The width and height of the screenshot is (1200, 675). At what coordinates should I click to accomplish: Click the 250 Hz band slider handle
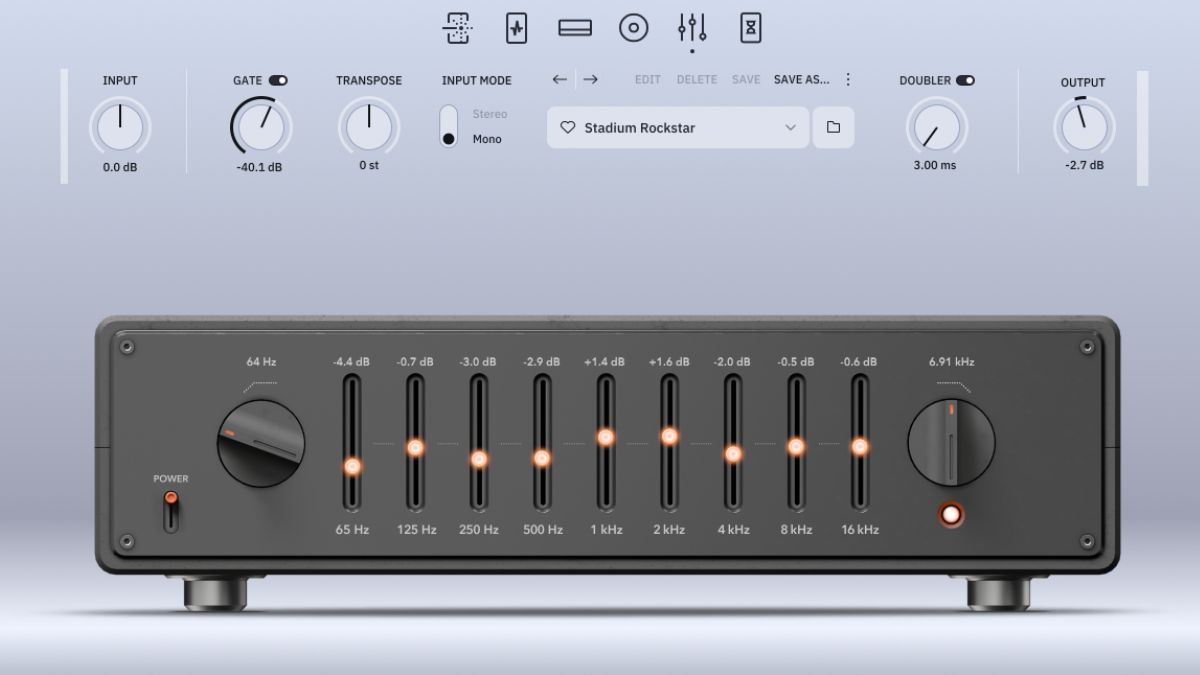479,459
